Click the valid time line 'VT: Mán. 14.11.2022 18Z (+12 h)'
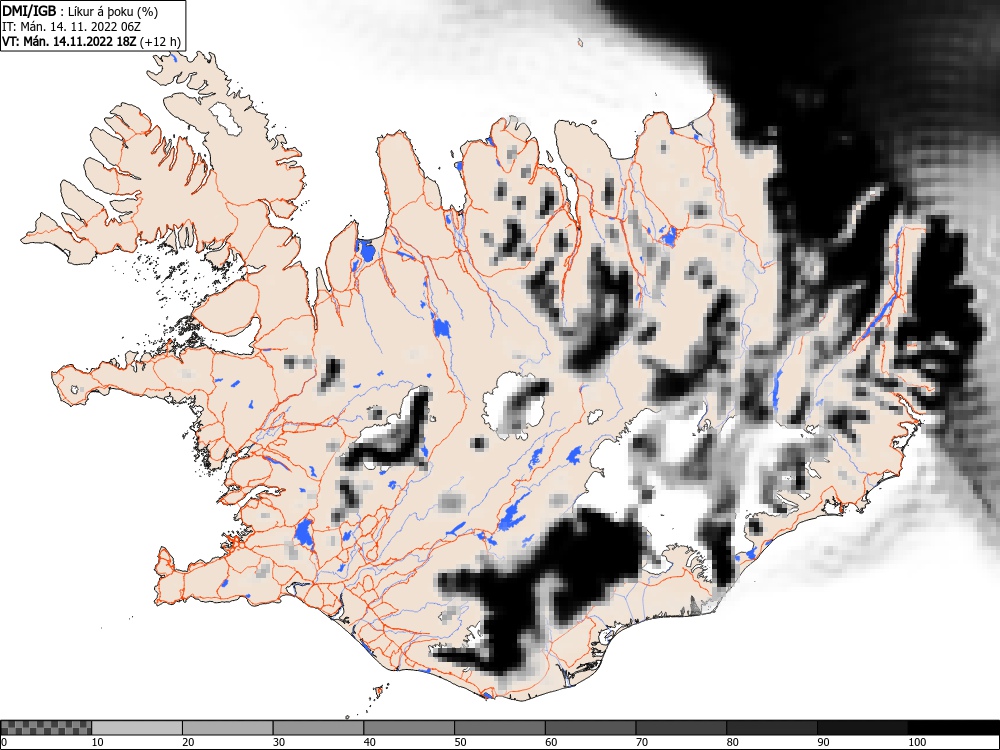This screenshot has height=750, width=1000. 92,42
